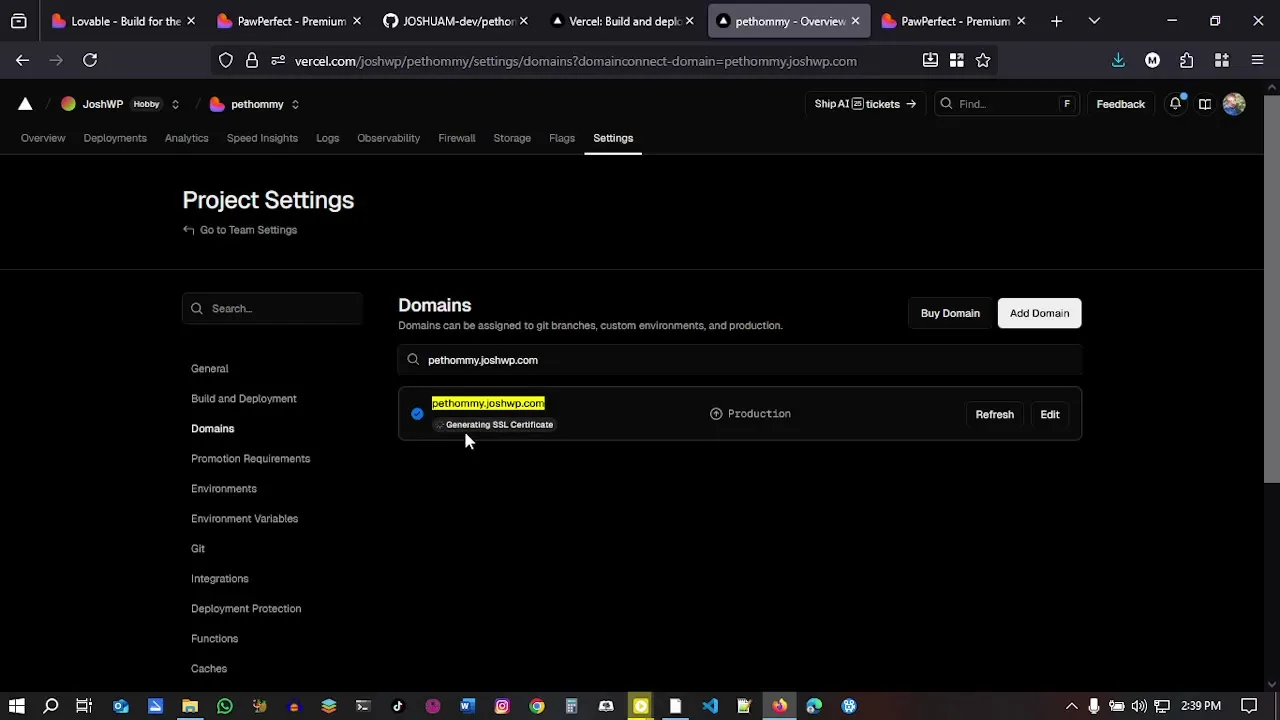Close the Vercel: Build and deploy tab
The image size is (1280, 720).
[x=689, y=21]
